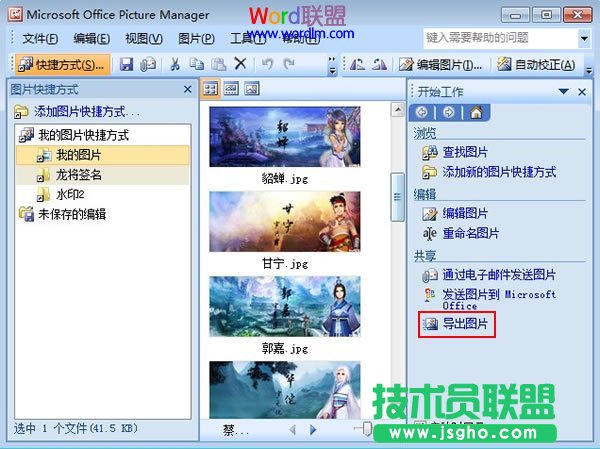
Task: Click the Delete X icon in toolbar
Action: tap(240, 64)
